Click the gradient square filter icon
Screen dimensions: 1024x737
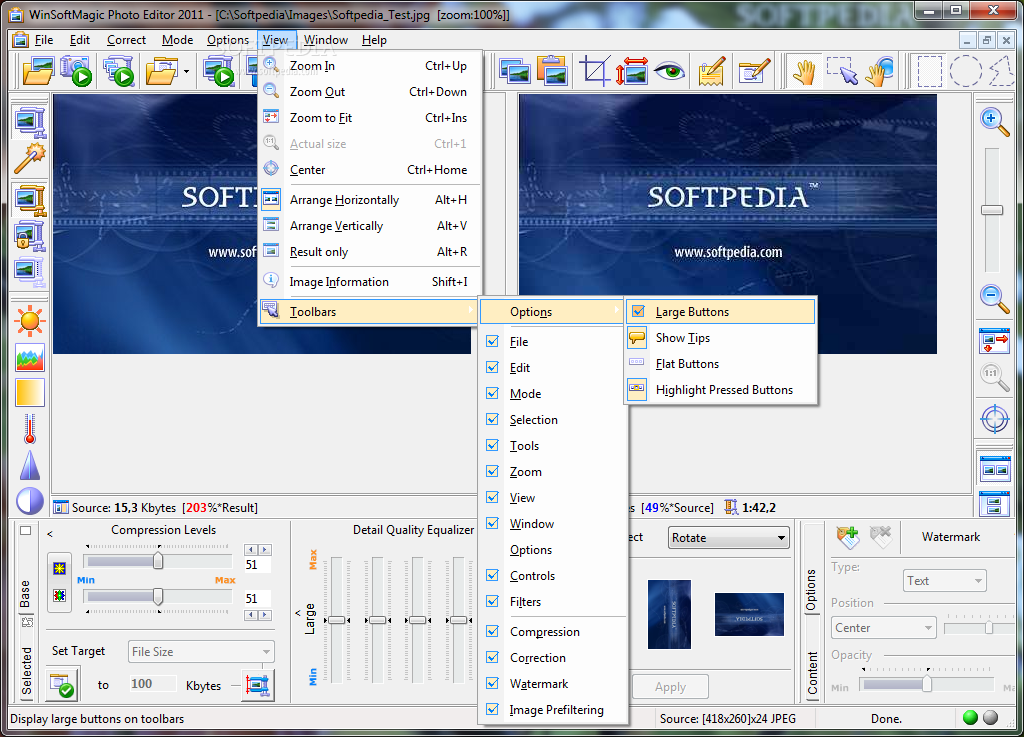30,393
